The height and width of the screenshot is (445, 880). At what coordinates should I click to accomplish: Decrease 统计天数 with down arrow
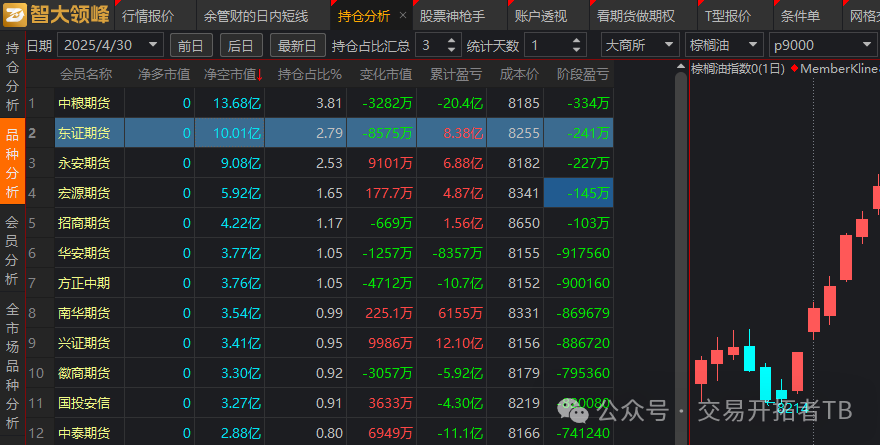[576, 51]
